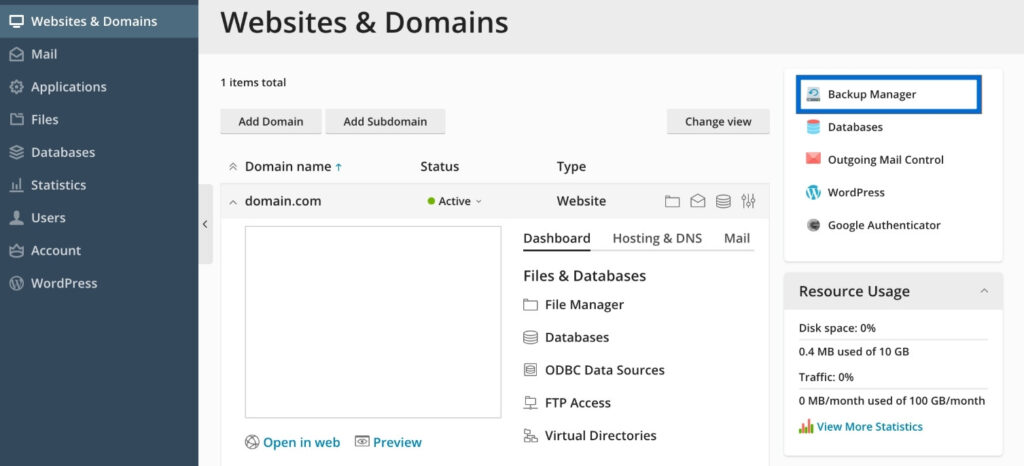Collapse the left sidebar handle
The width and height of the screenshot is (1024, 466).
tap(205, 224)
